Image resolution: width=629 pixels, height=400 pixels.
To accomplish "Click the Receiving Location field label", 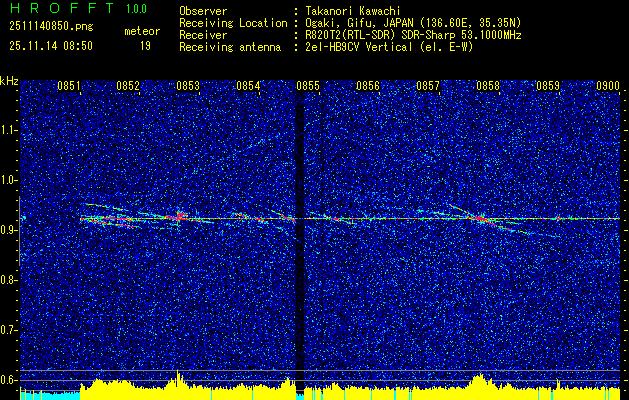I will tap(233, 23).
